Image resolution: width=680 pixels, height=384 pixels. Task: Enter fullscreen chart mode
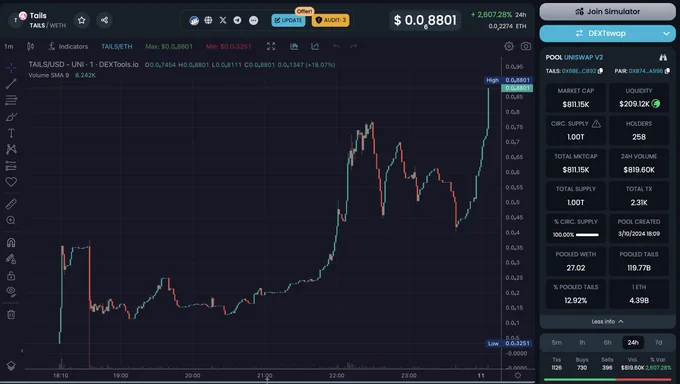[271, 46]
